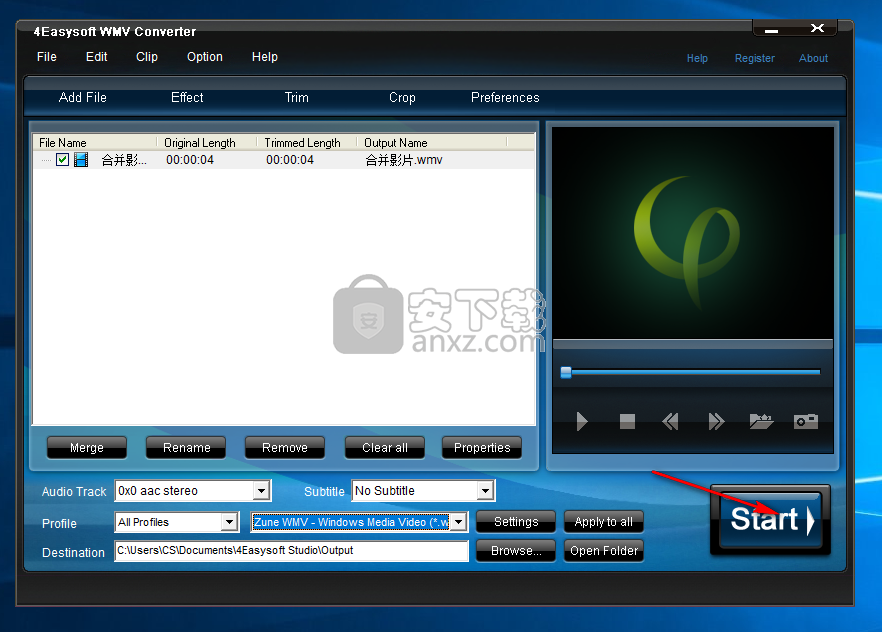Click the Open Folder button

(x=604, y=550)
